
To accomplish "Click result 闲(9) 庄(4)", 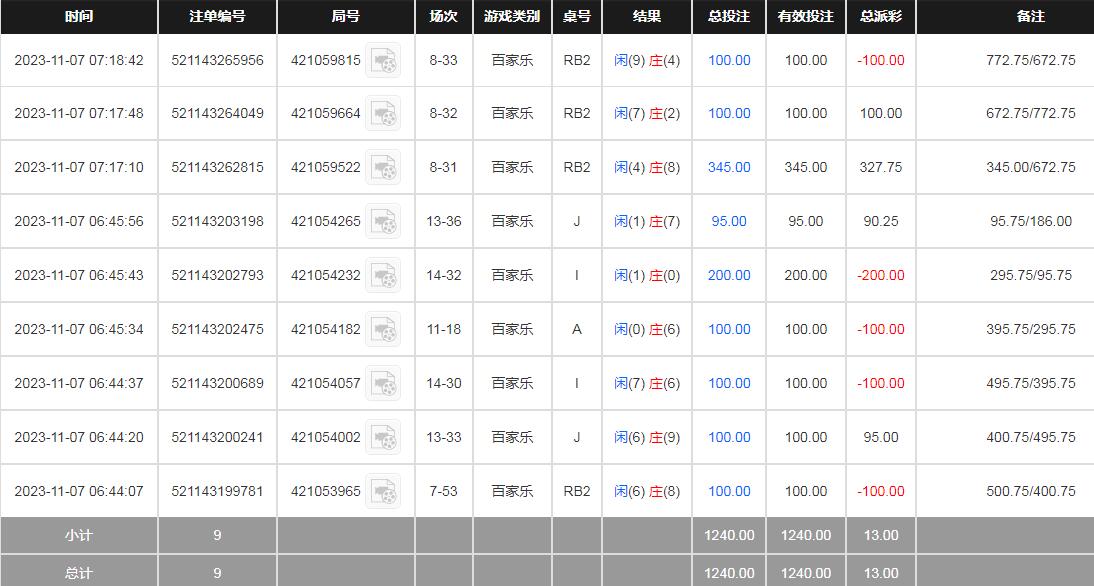I will 647,61.
